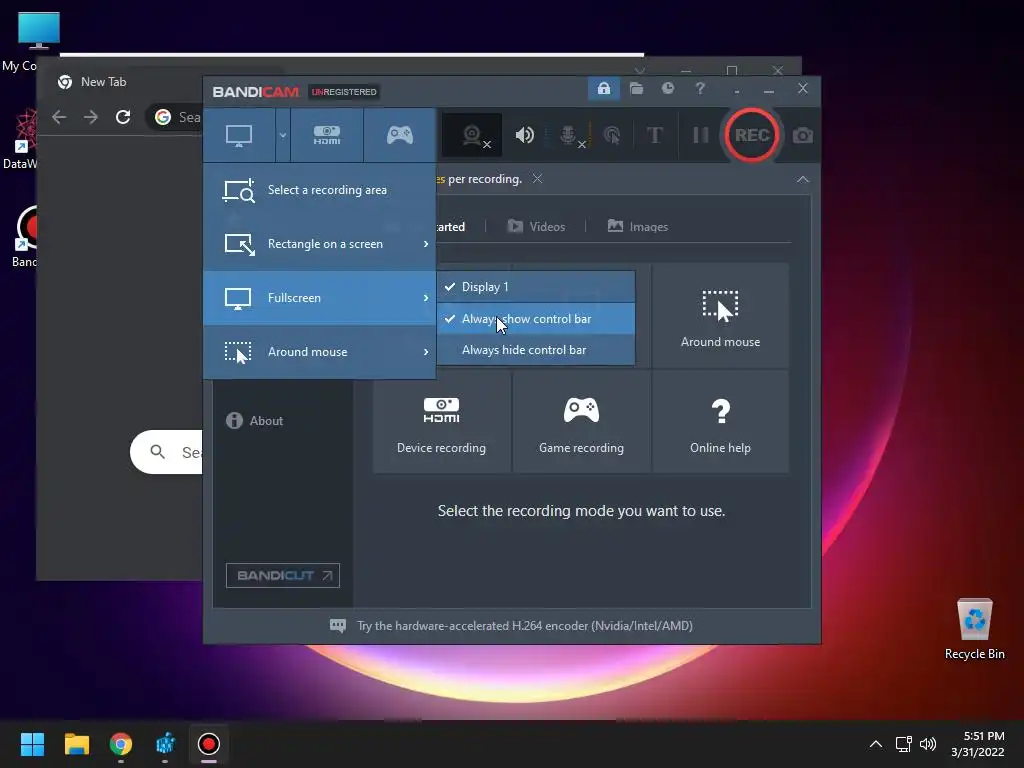Expand the Around mouse submenu arrow
Image resolution: width=1024 pixels, height=768 pixels.
426,352
